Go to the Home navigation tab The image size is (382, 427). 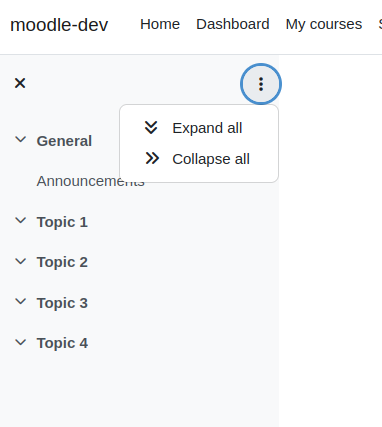click(x=160, y=24)
